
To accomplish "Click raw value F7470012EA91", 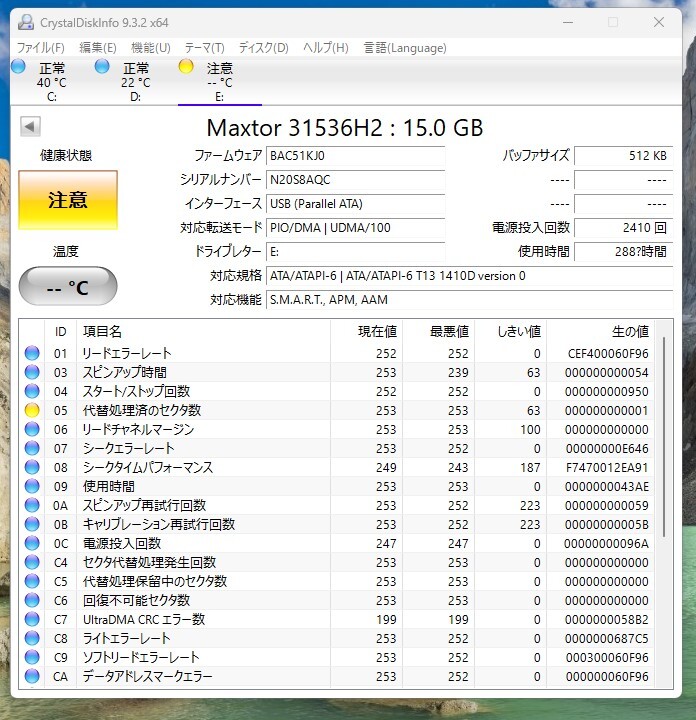I will (x=607, y=467).
